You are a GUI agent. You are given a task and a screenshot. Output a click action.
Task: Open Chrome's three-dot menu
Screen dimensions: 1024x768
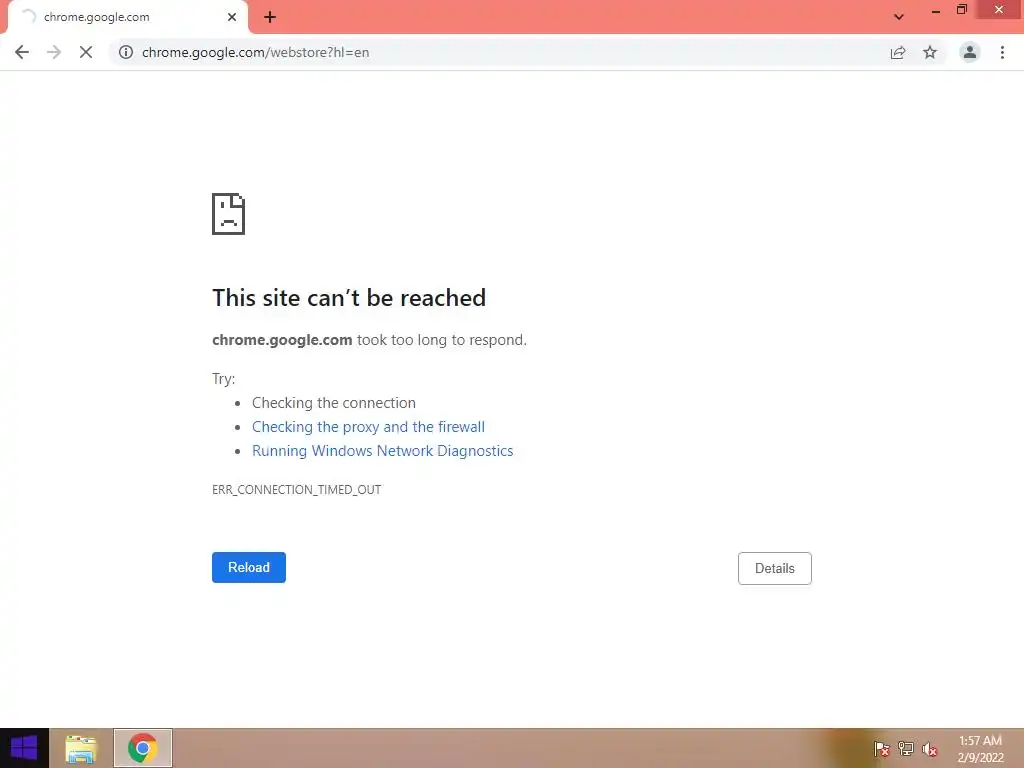[1002, 52]
